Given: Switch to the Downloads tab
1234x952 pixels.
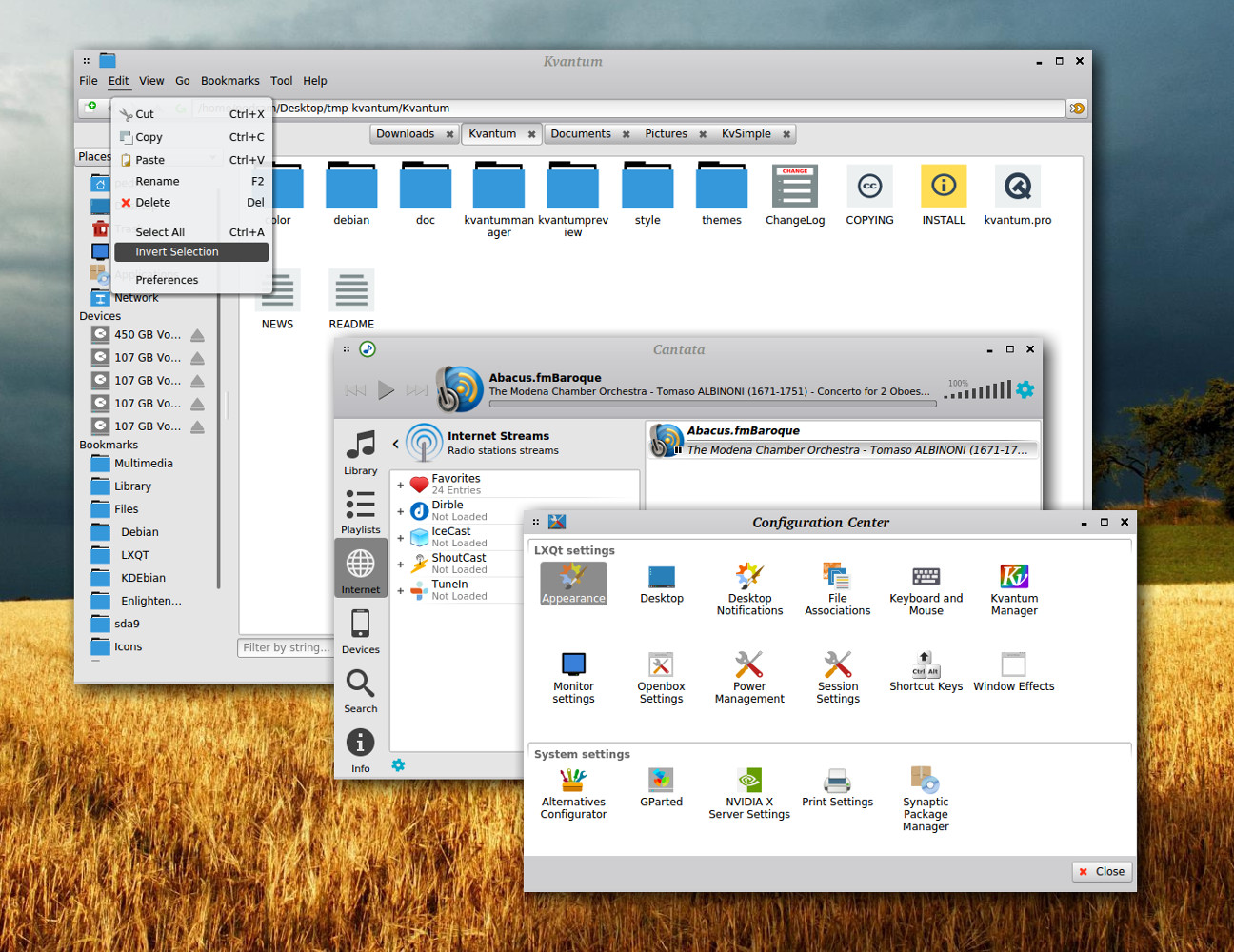Looking at the screenshot, I should 405,134.
